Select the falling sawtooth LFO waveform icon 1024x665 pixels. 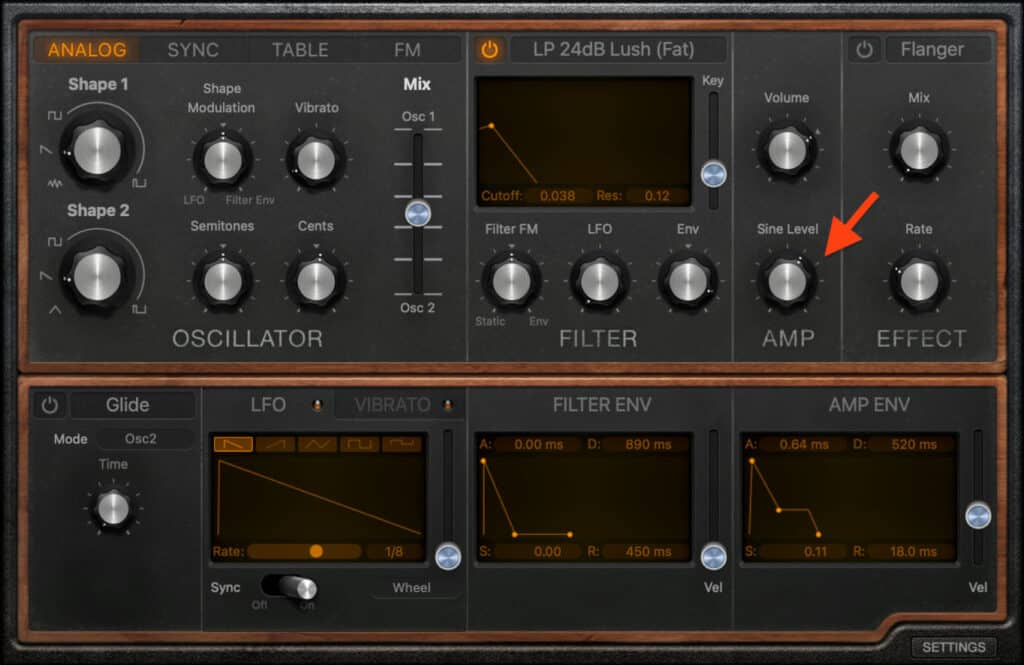click(232, 444)
